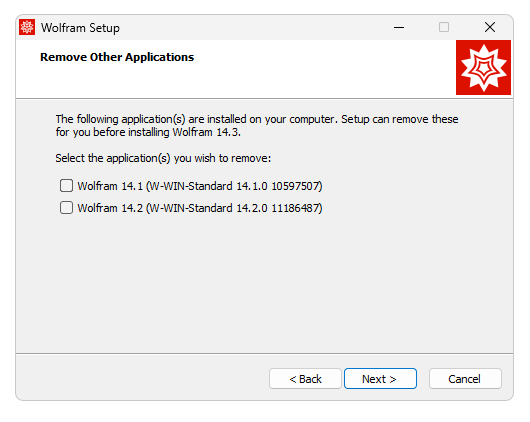Viewport: 530px width, 422px height.
Task: Select the 'W-WIN-Standard 14.1.0 10597507' label
Action: pos(234,186)
